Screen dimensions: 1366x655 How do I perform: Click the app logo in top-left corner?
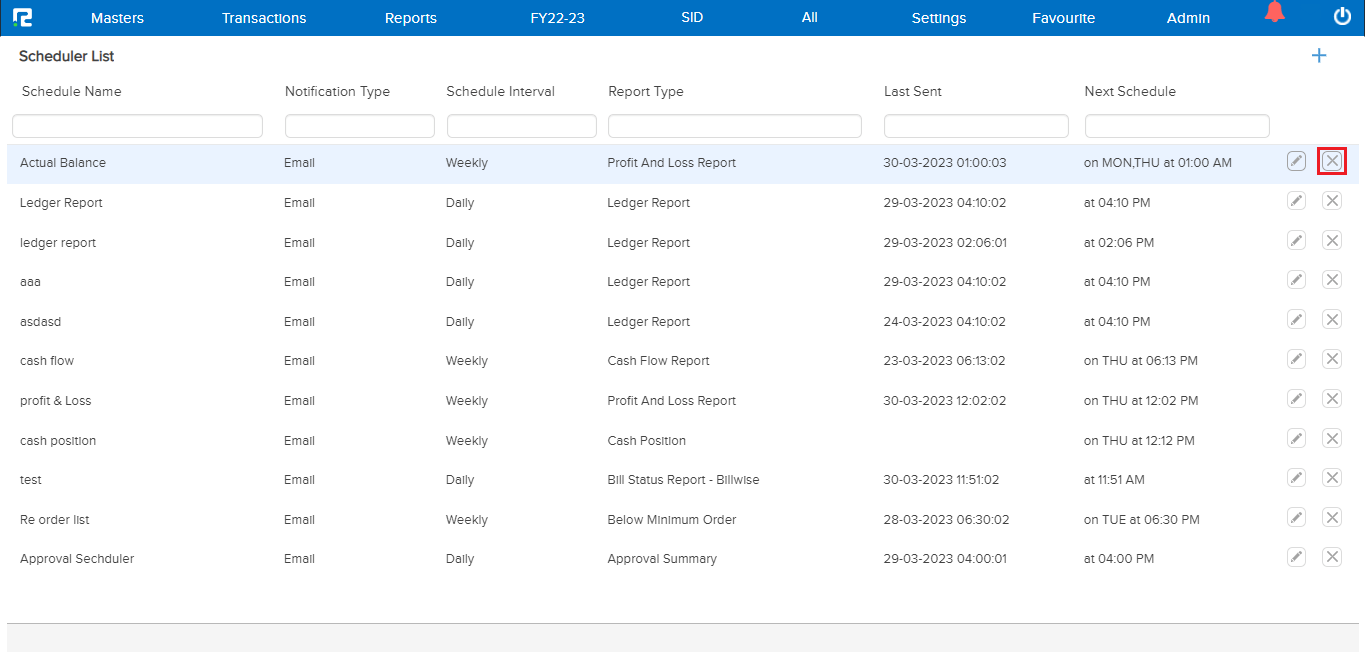(x=22, y=17)
